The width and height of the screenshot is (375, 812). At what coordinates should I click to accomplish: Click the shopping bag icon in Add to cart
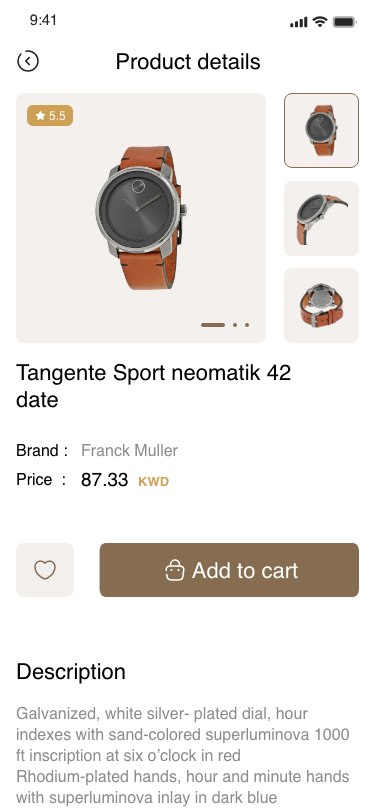[x=175, y=570]
